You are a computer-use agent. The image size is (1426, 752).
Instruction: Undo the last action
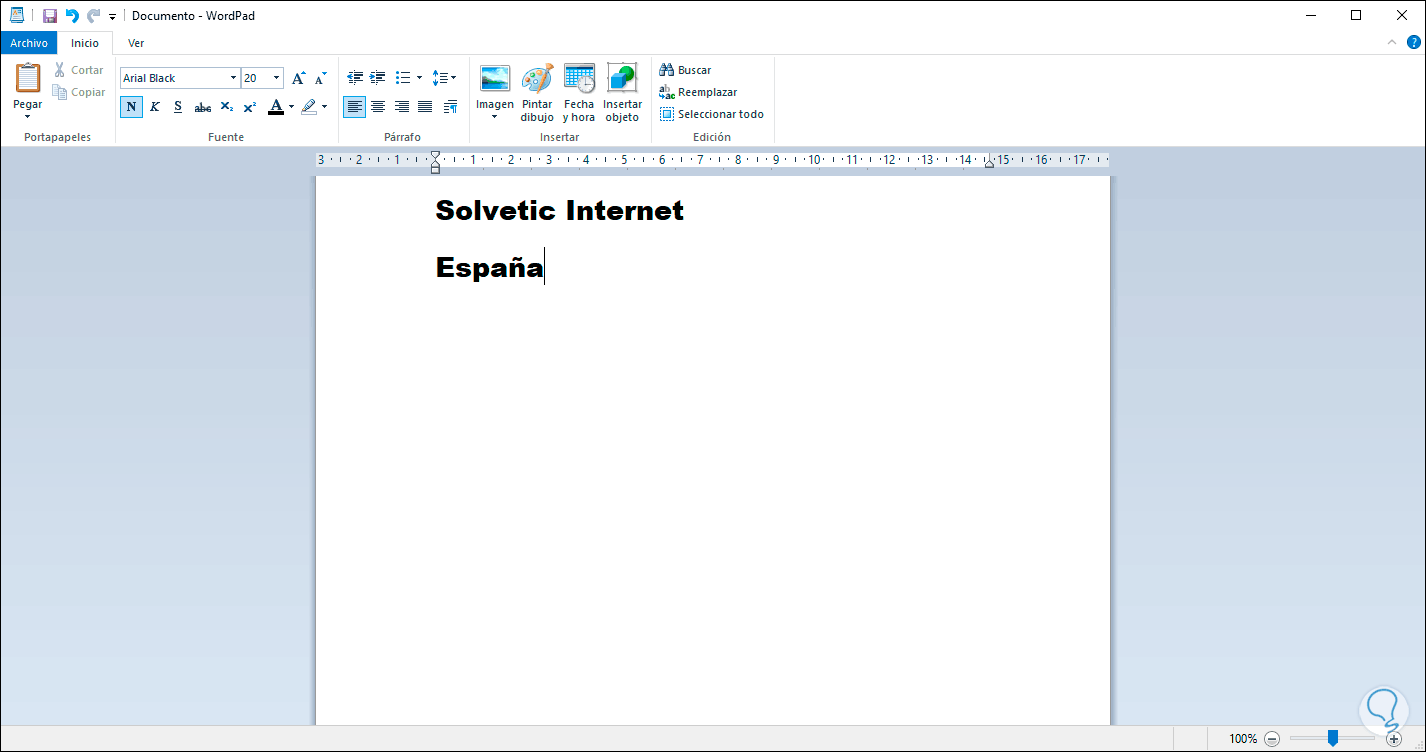coord(72,16)
